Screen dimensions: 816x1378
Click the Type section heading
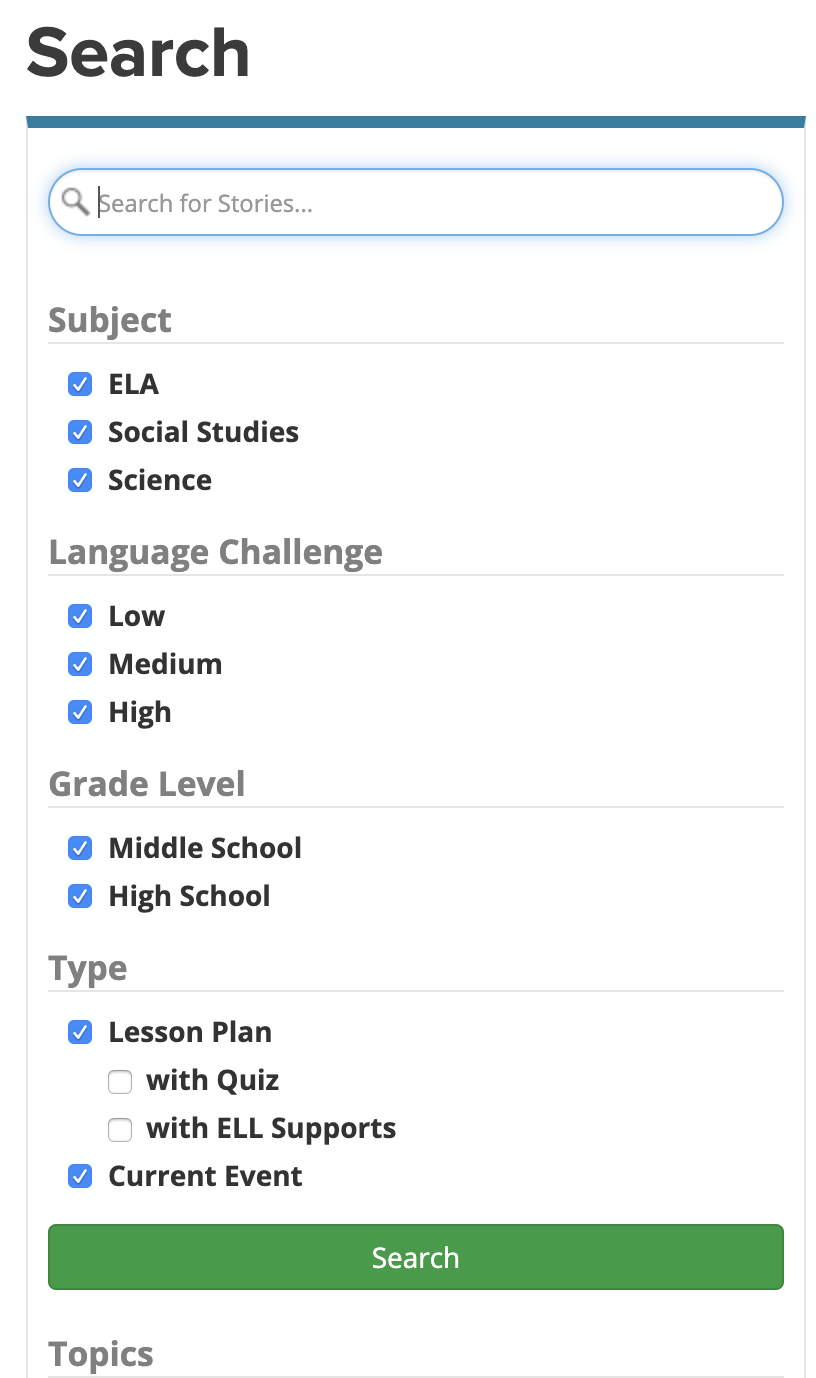click(88, 968)
